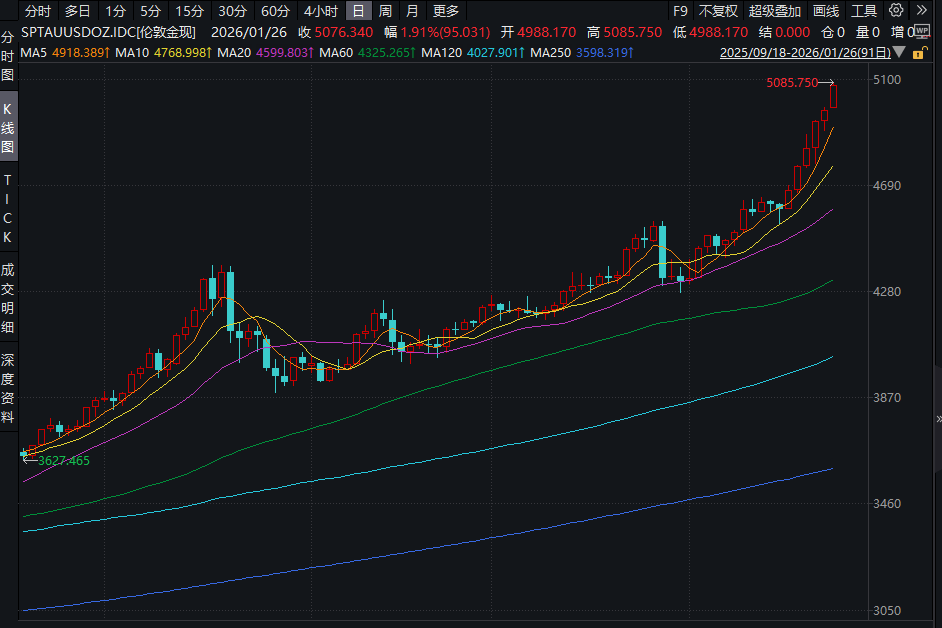Click the arrow beside the 3627.465 low label
Screen dimensions: 942x628
point(28,460)
